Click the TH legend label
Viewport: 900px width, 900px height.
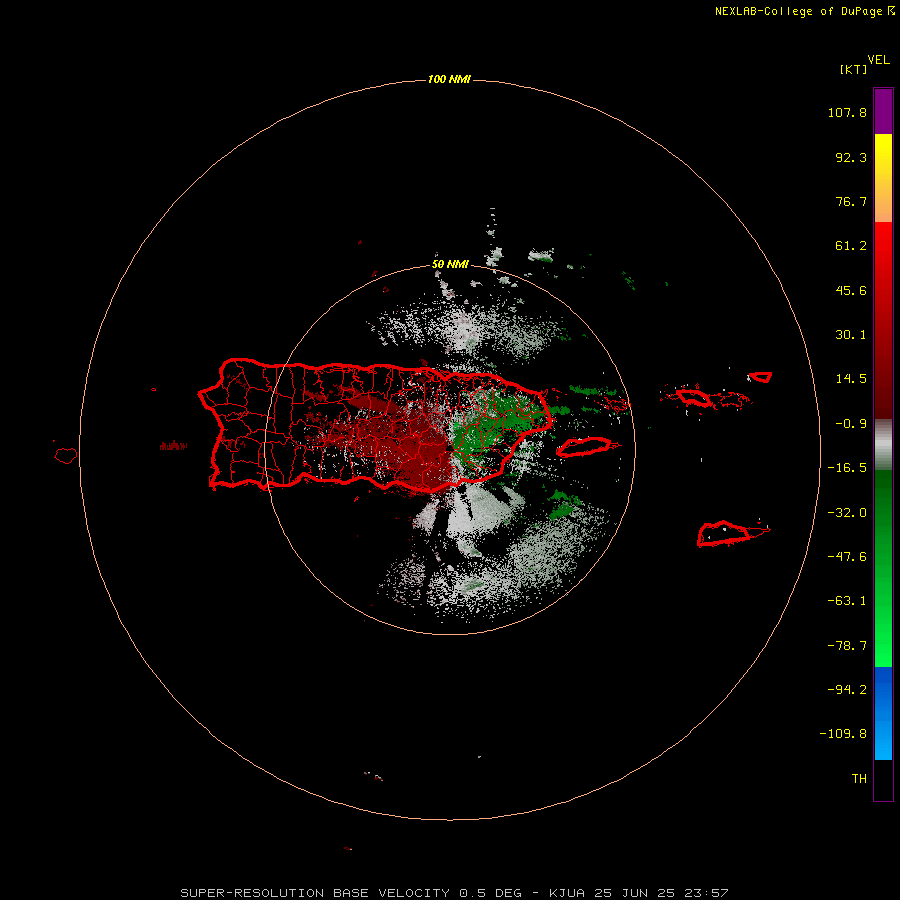click(859, 778)
